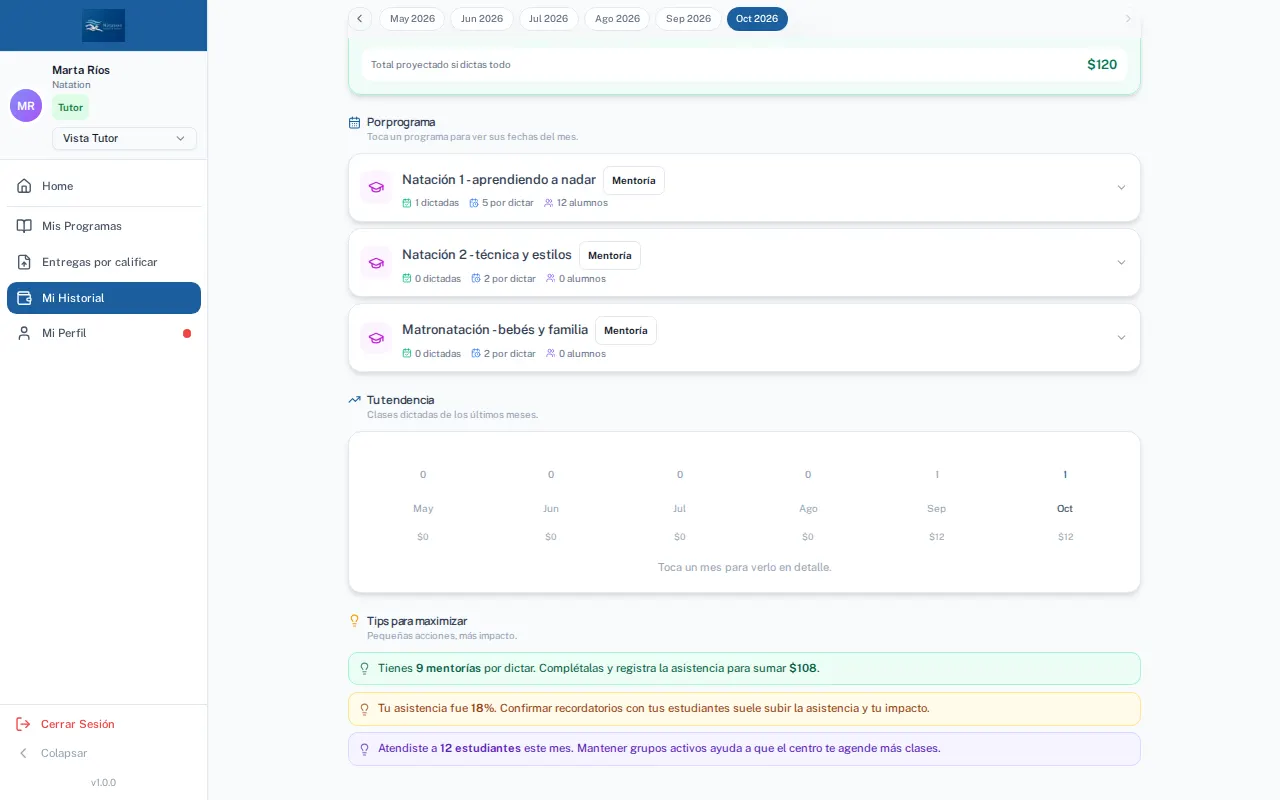This screenshot has width=1280, height=800.
Task: Choose the Oct 2026 tab
Action: (x=757, y=19)
